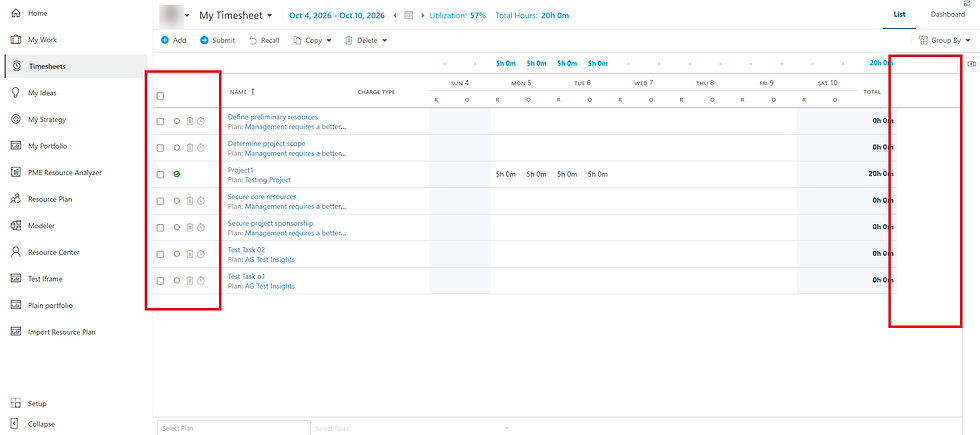Open the Home sidebar icon

pyautogui.click(x=16, y=13)
